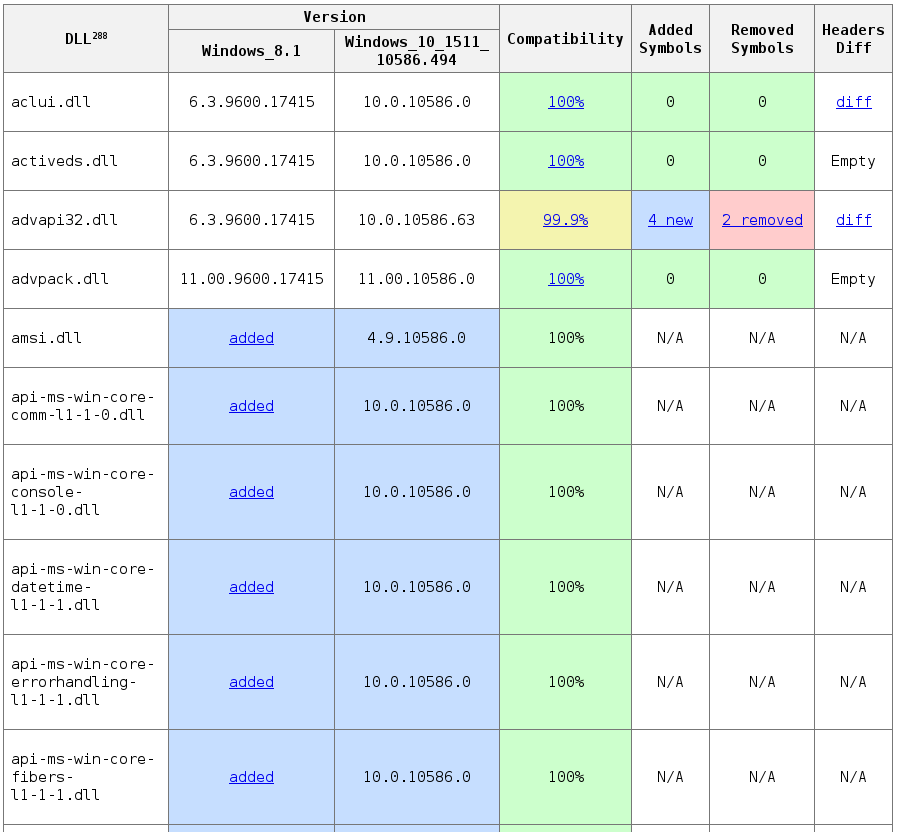This screenshot has height=832, width=898.
Task: Click the DLL column header
Action: 86,38
